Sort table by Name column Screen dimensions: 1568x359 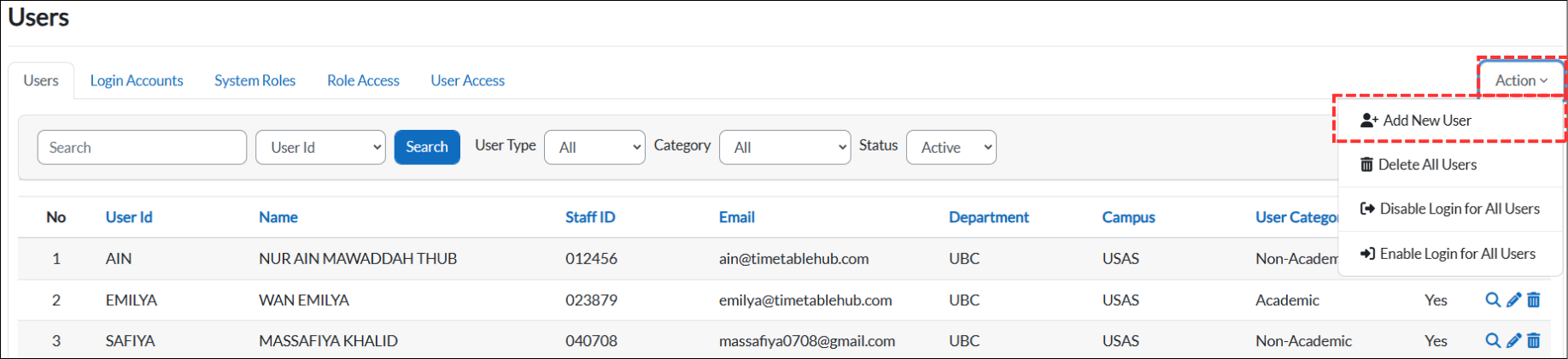[278, 217]
